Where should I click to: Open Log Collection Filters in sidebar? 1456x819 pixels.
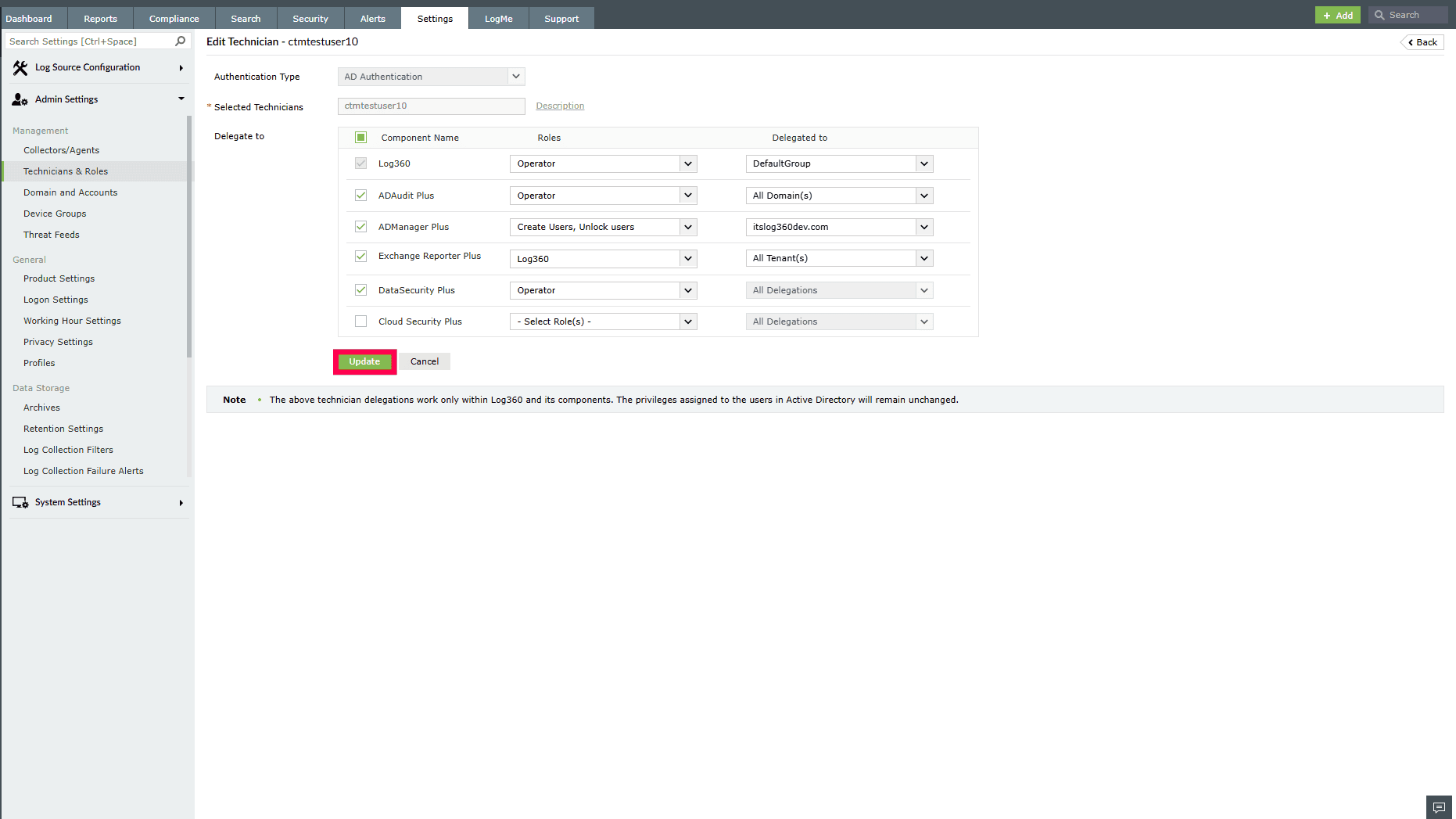click(x=69, y=450)
